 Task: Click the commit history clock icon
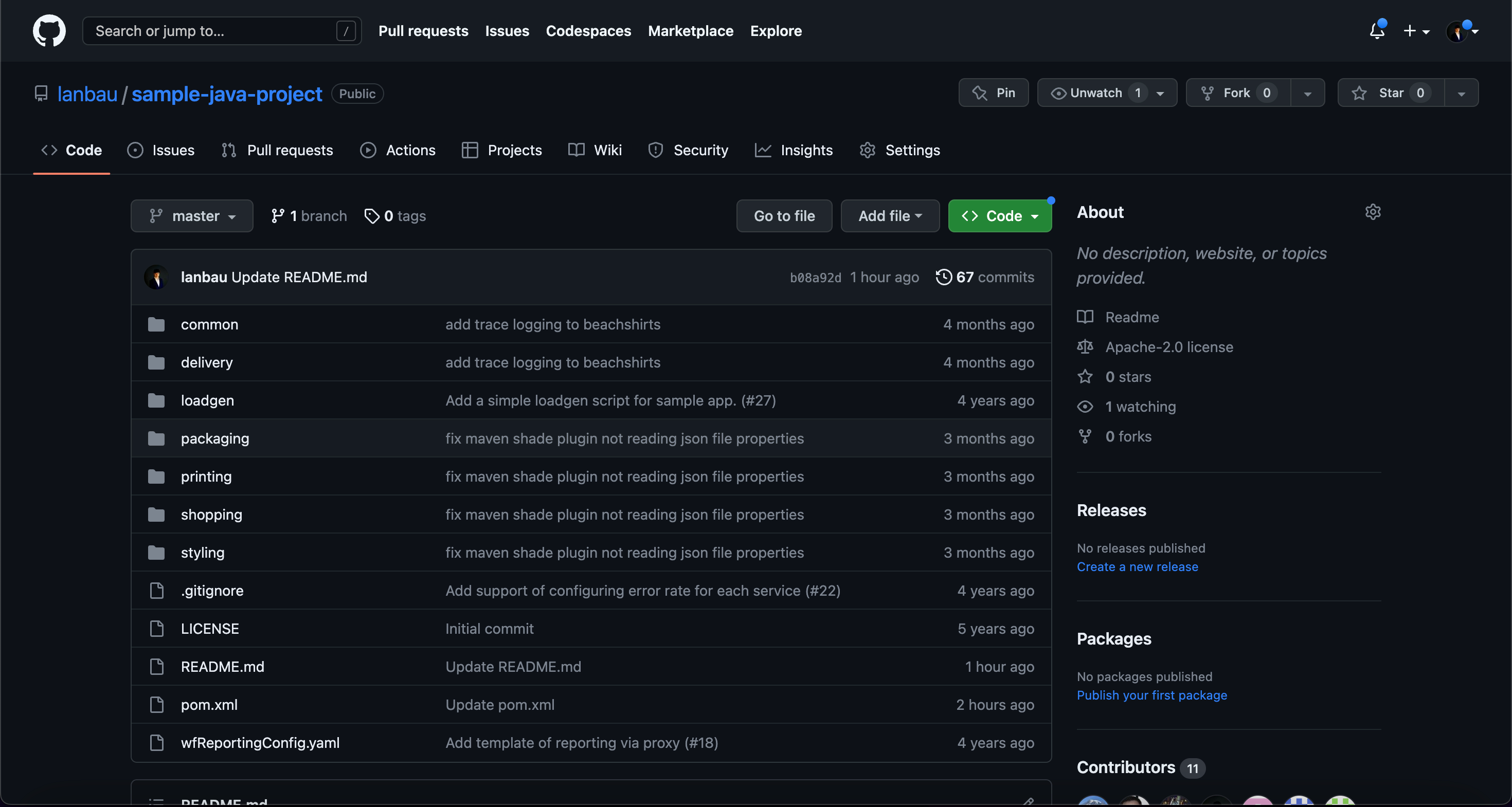click(x=943, y=277)
